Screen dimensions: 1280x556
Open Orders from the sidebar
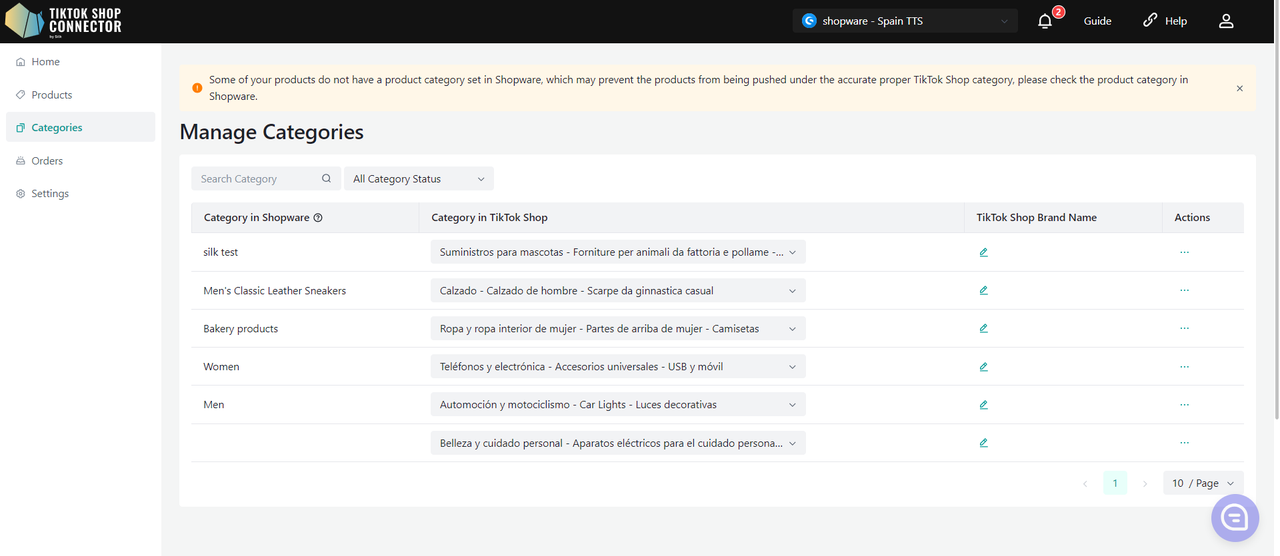47,161
